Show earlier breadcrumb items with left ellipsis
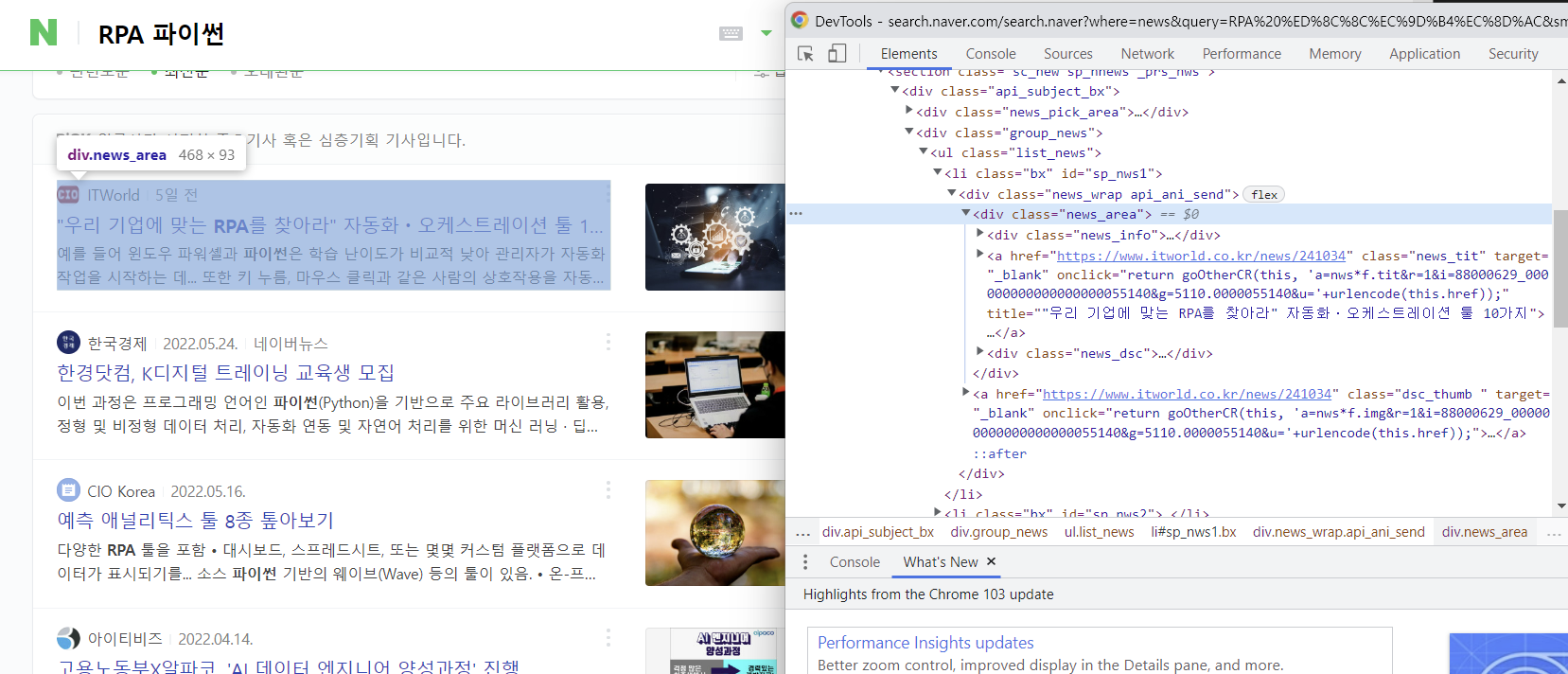 coord(802,533)
